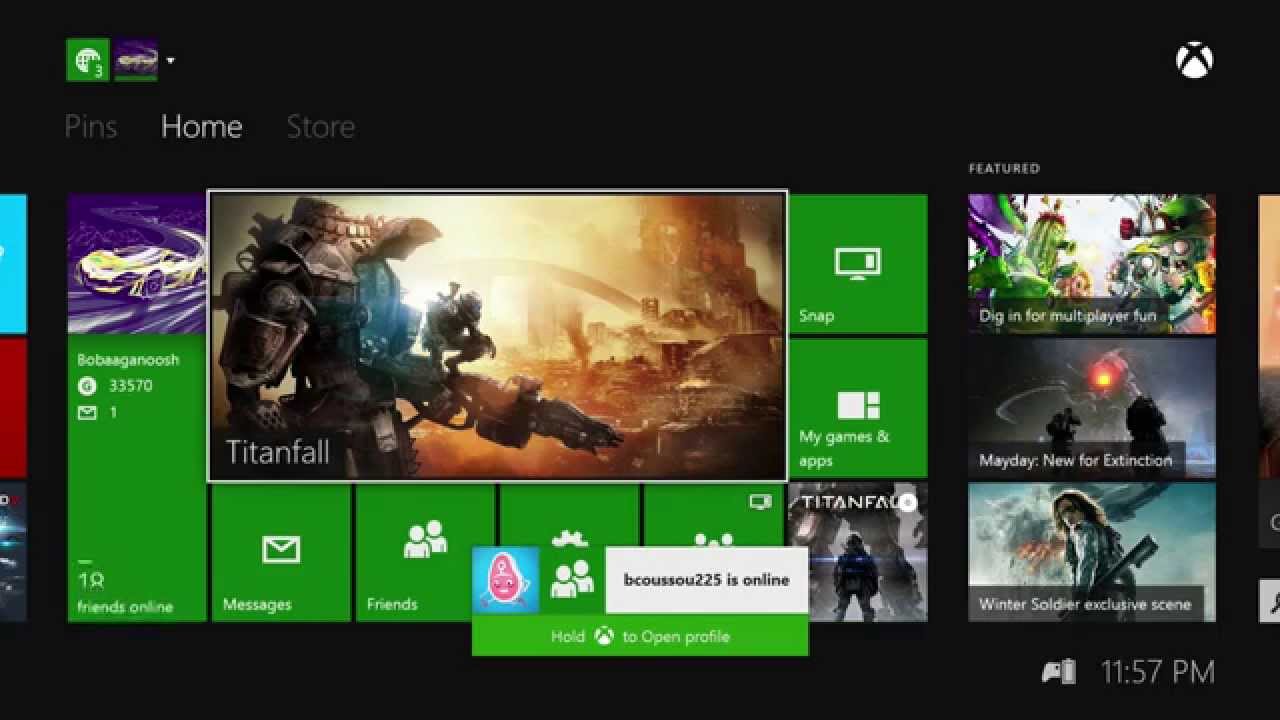Click the Bobaaganoosh gamertag text
The height and width of the screenshot is (720, 1280).
(x=128, y=360)
